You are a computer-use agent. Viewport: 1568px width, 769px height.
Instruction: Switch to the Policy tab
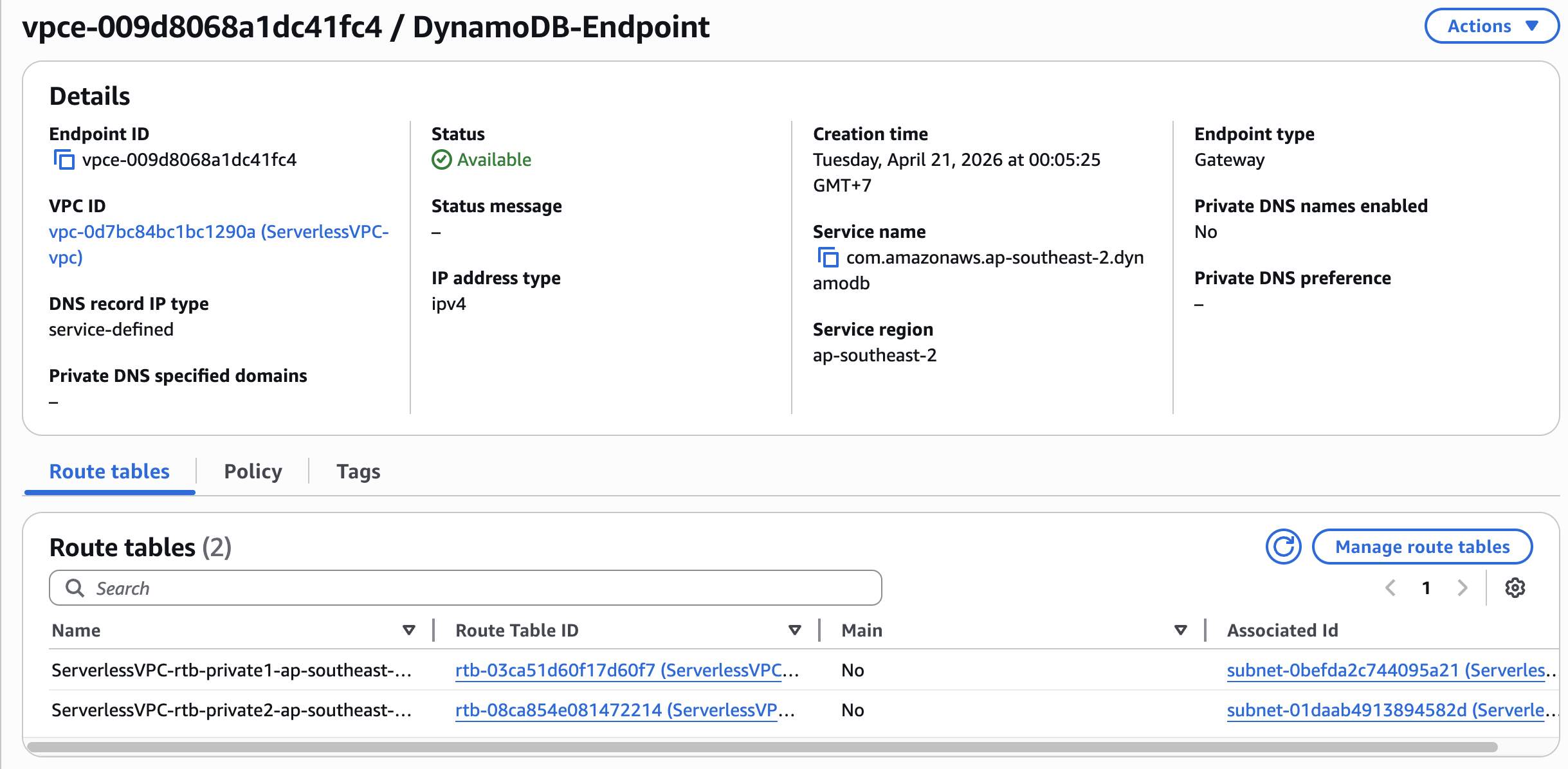pyautogui.click(x=252, y=471)
